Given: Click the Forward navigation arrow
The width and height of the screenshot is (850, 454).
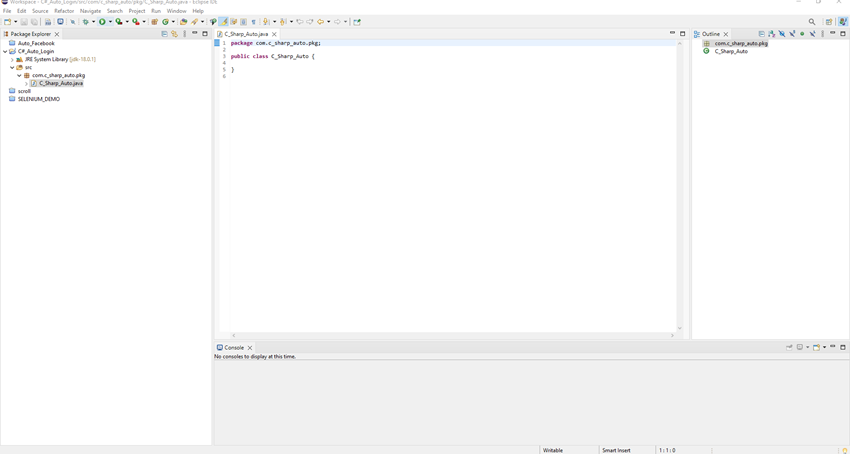Looking at the screenshot, I should (x=337, y=22).
